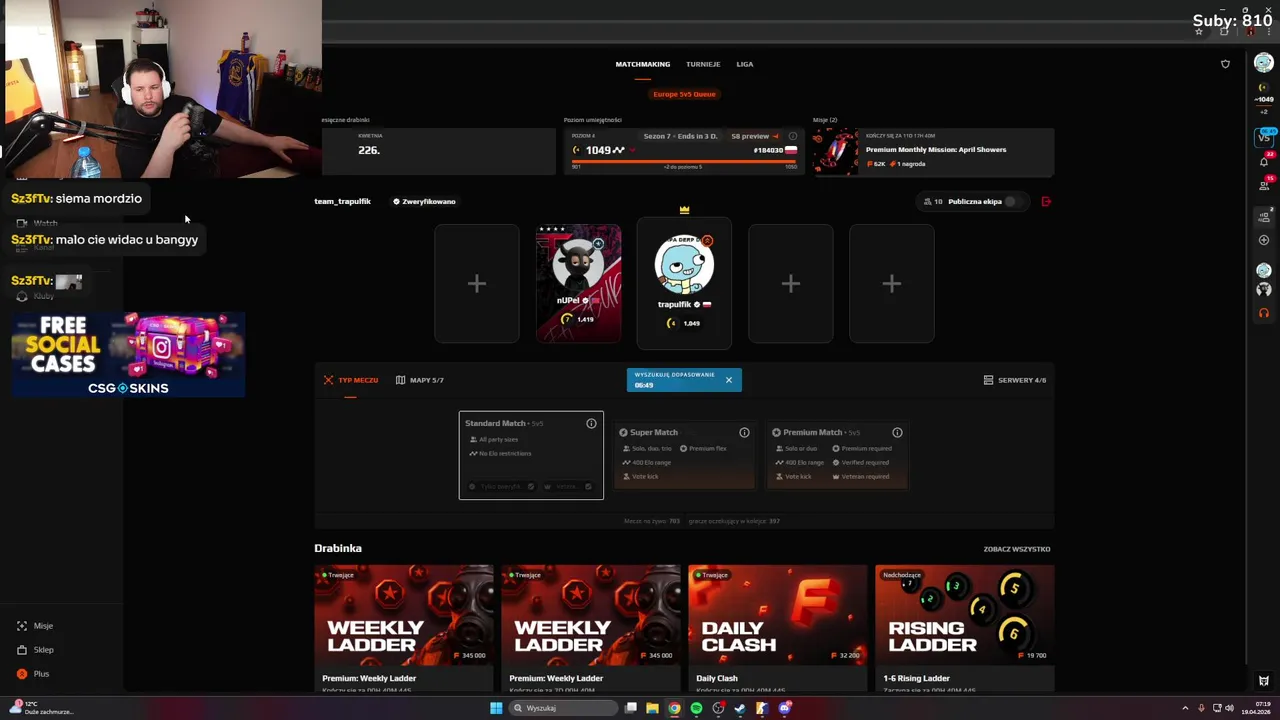Cancel match search with the X

pyautogui.click(x=729, y=380)
